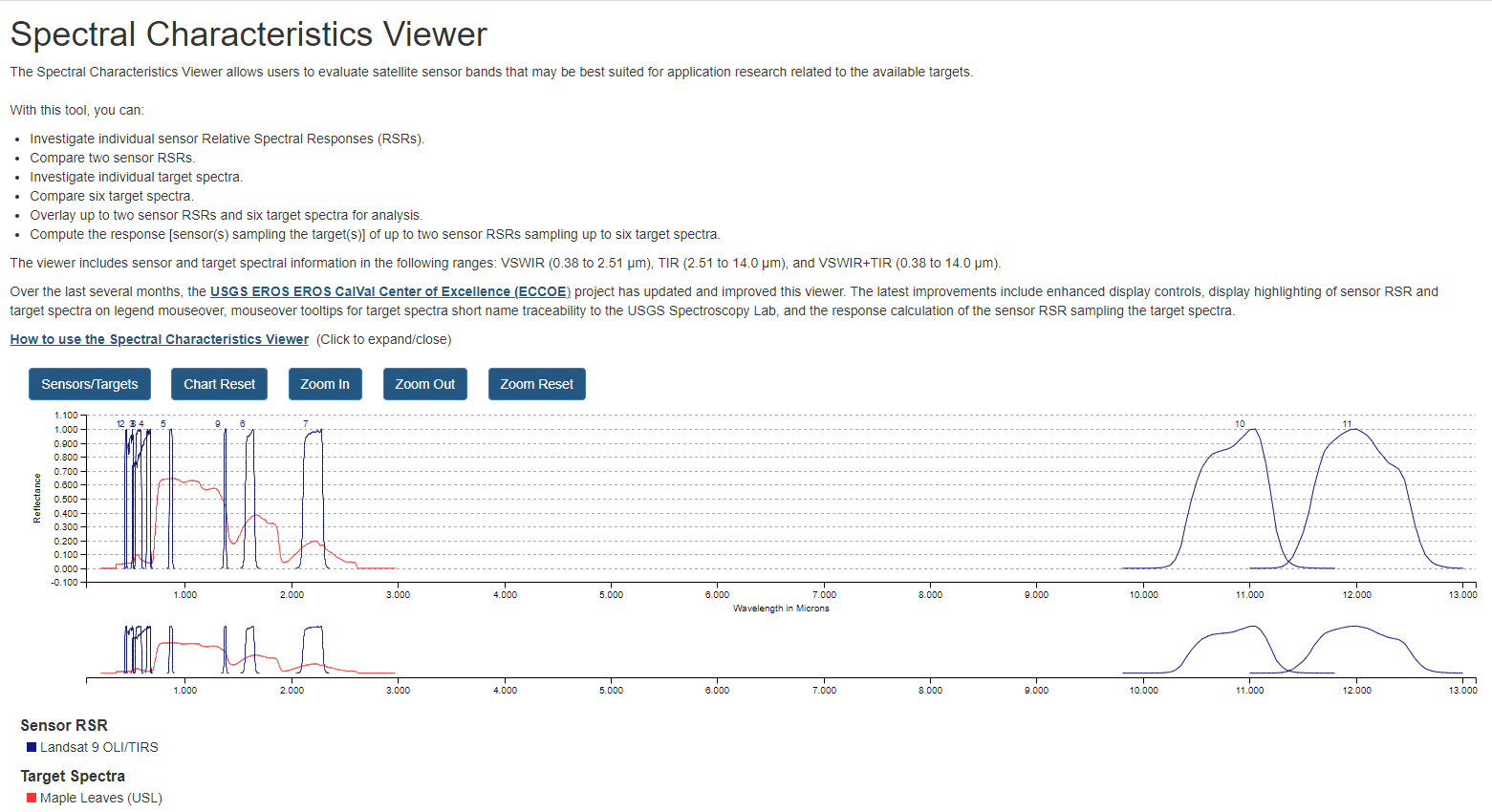Click the Maple Leaves (USL) red legend swatch
1492x812 pixels.
pos(31,797)
